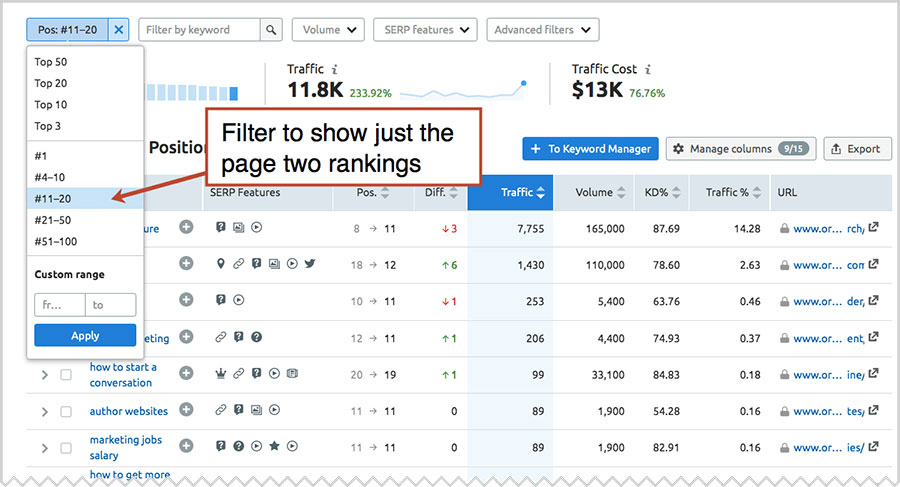Viewport: 900px width, 487px height.
Task: Remove the Pos: #11–20 filter with the X
Action: 118,30
